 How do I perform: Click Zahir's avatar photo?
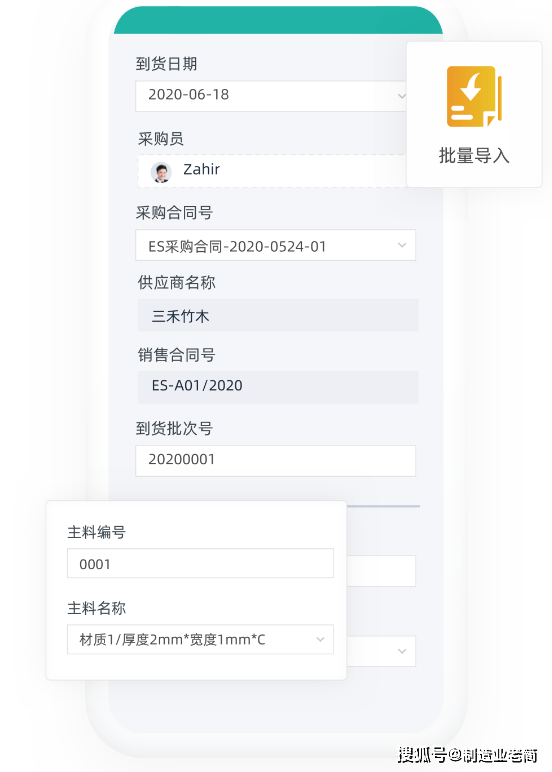pos(161,172)
